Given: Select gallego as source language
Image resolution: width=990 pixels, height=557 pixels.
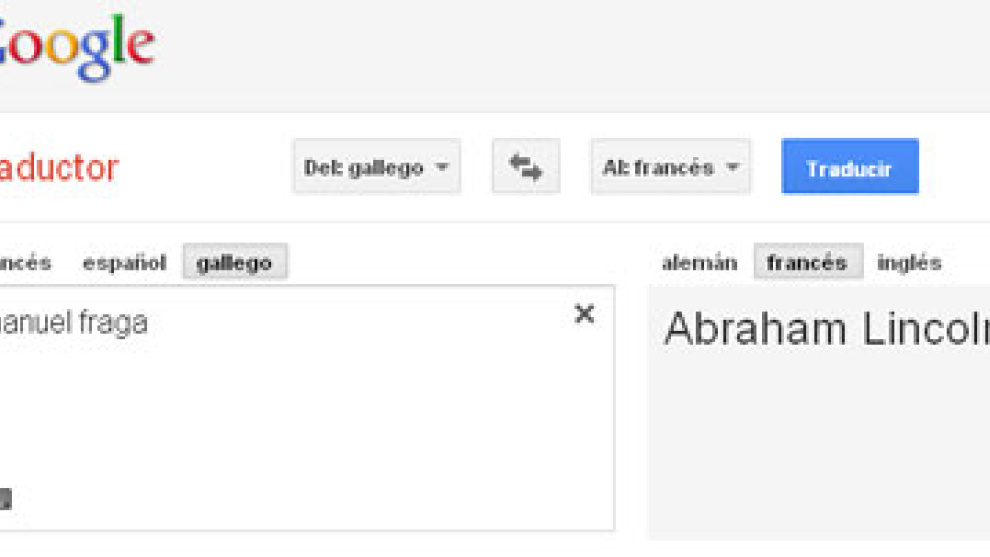Looking at the screenshot, I should [x=234, y=263].
